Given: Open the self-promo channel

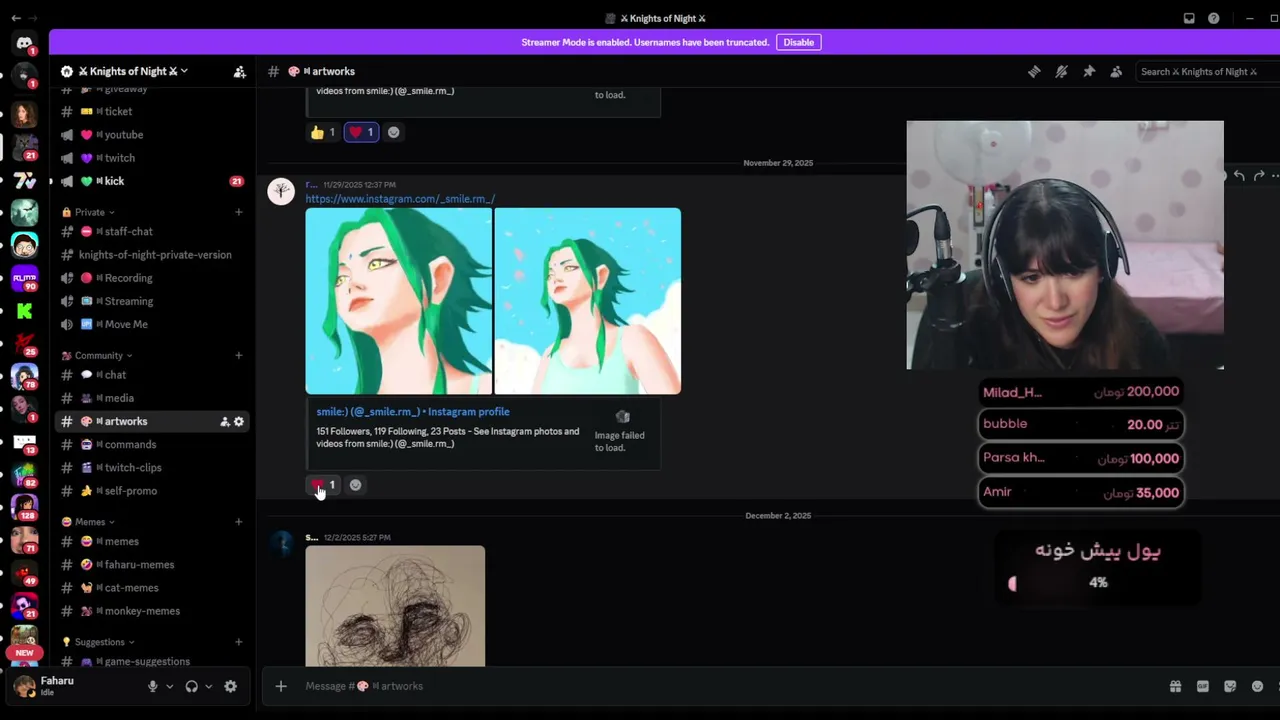Looking at the screenshot, I should pos(152,491).
